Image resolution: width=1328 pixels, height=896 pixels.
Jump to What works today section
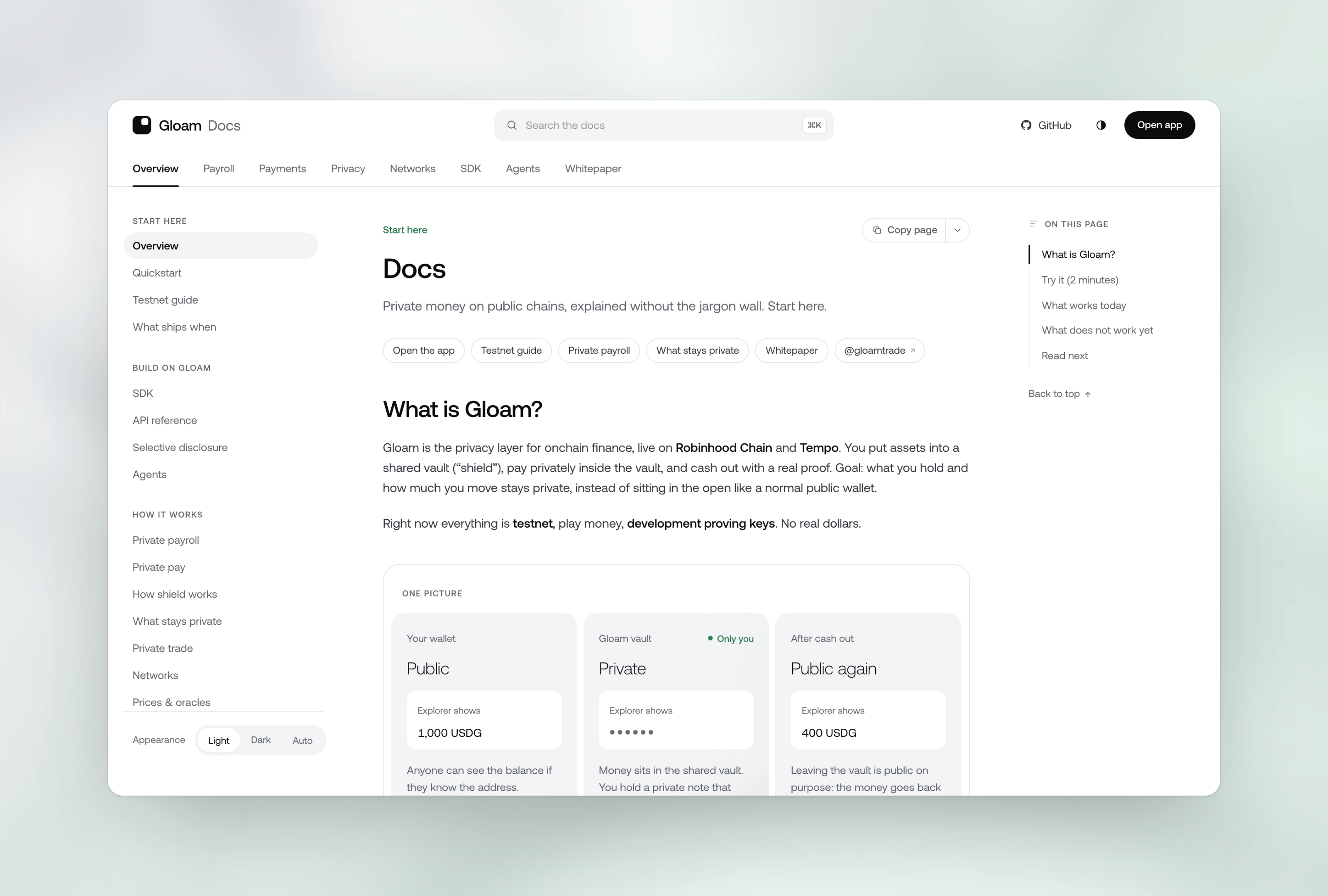(x=1084, y=306)
